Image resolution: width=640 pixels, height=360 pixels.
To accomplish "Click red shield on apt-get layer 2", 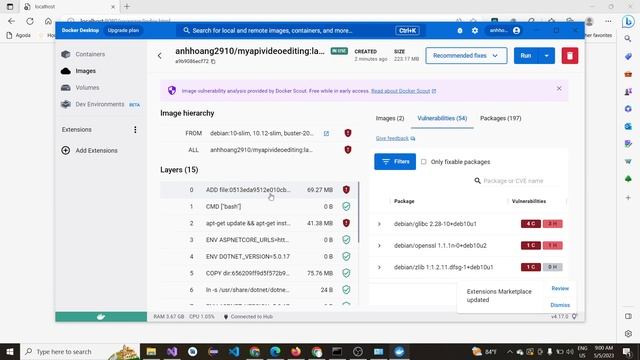I will coord(346,223).
